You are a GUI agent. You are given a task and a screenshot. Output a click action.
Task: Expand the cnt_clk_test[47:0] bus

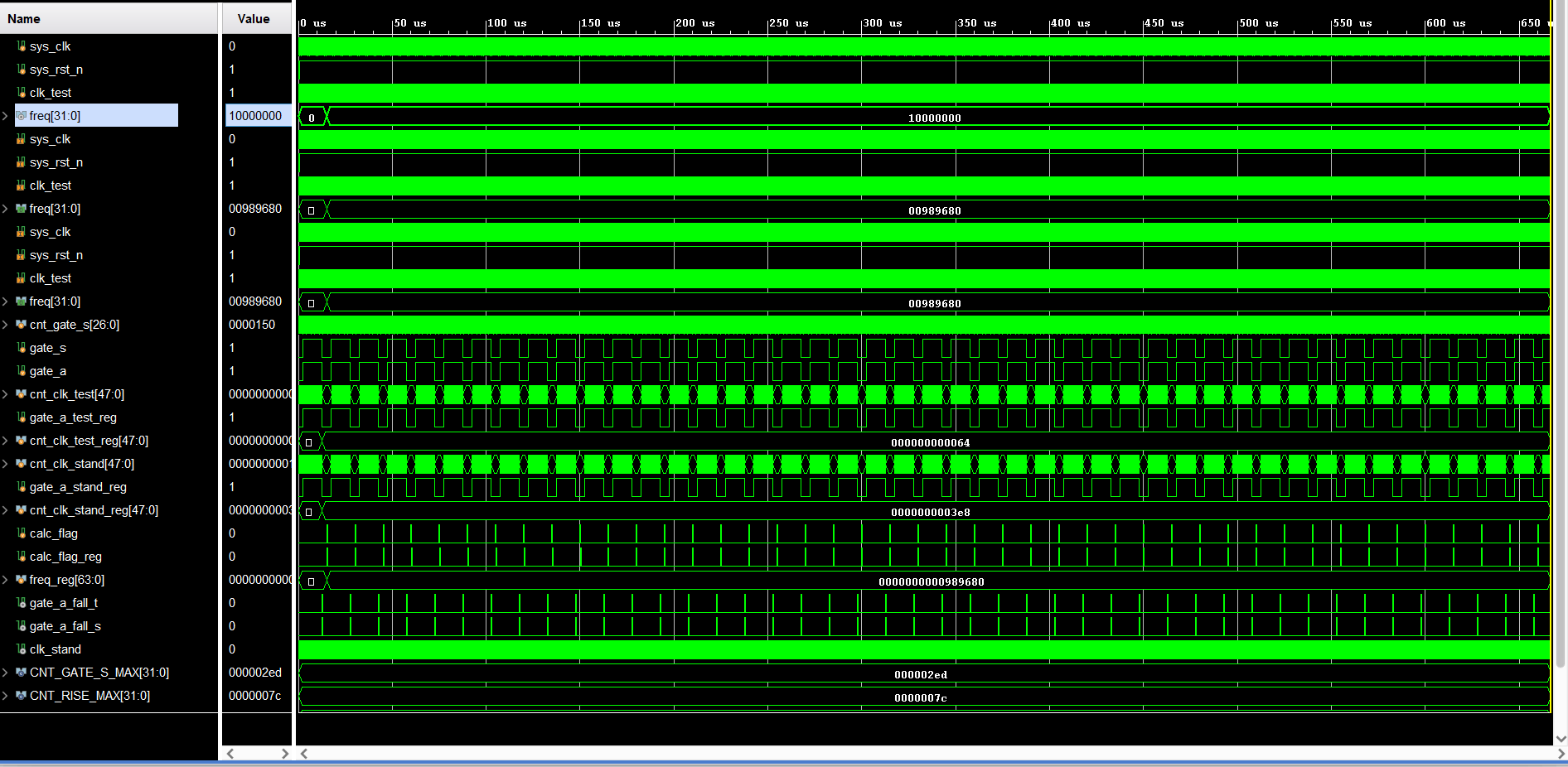pyautogui.click(x=6, y=394)
